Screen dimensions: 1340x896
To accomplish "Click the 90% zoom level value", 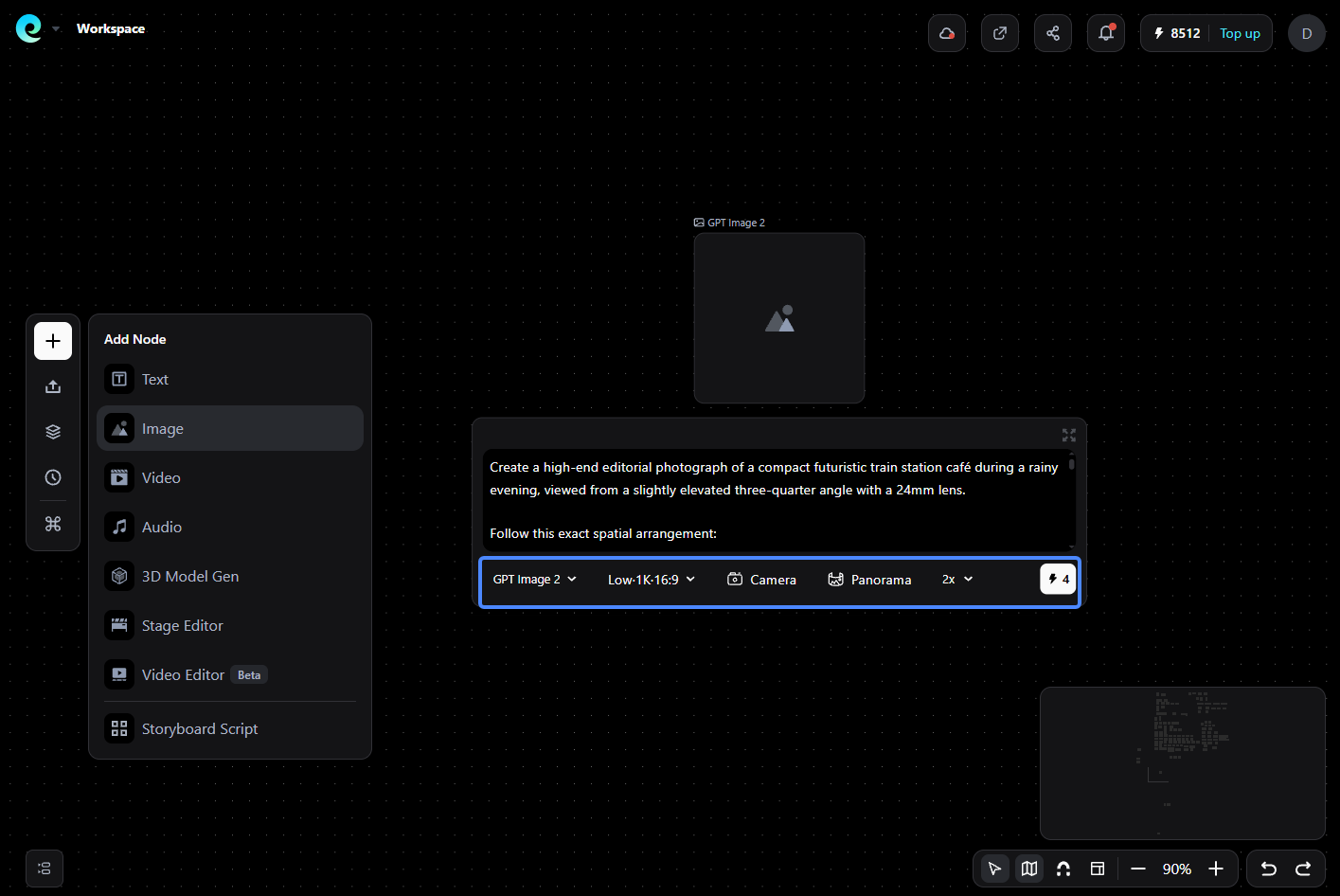I will (1177, 869).
